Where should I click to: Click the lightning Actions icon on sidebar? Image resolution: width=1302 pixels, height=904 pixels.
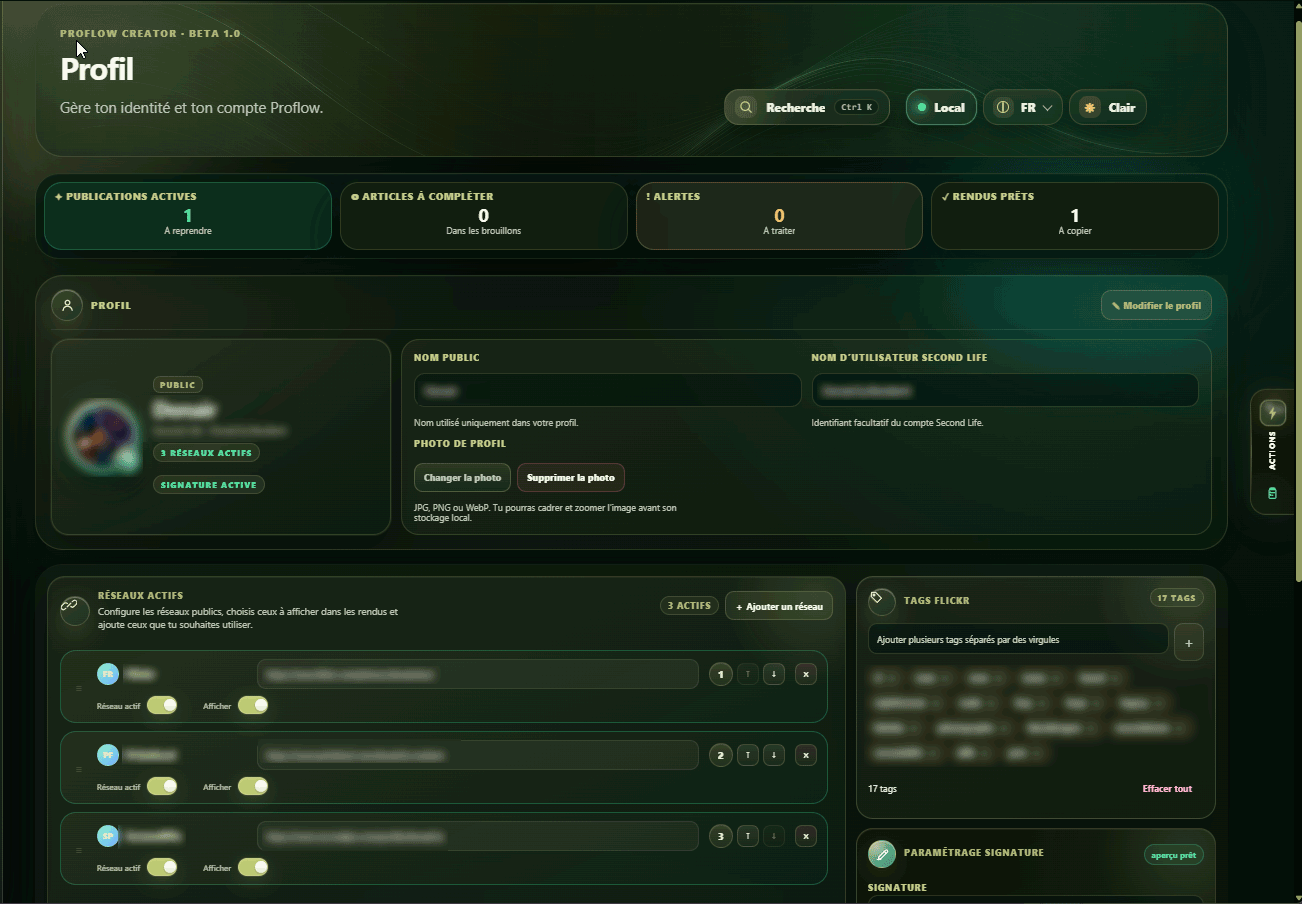(1272, 412)
